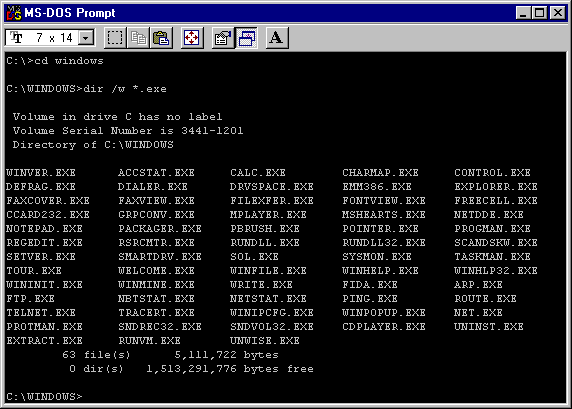Image resolution: width=572 pixels, height=409 pixels.
Task: Click the MS-DOS Prompt title bar text
Action: point(70,13)
